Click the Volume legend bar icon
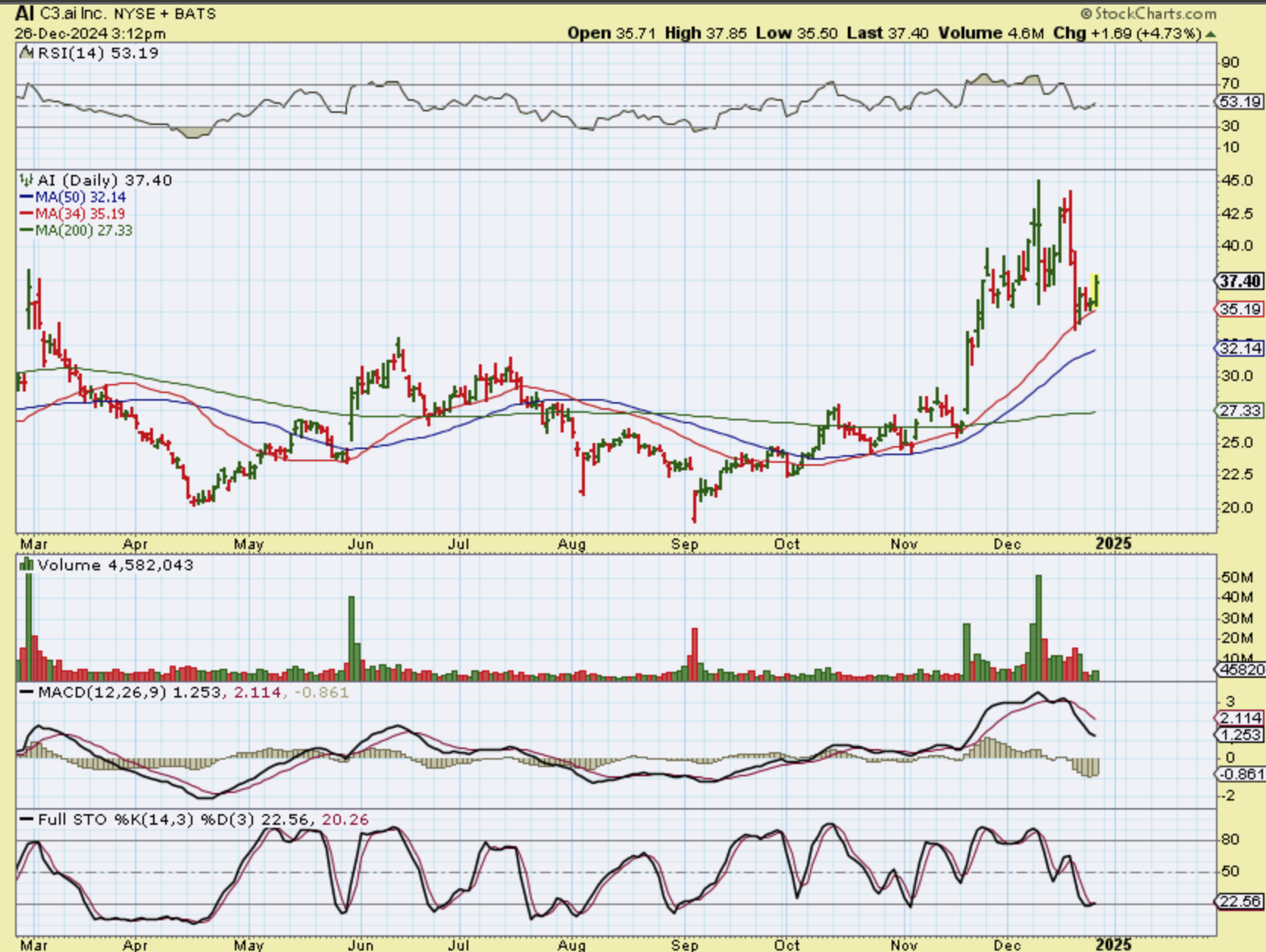 [27, 565]
